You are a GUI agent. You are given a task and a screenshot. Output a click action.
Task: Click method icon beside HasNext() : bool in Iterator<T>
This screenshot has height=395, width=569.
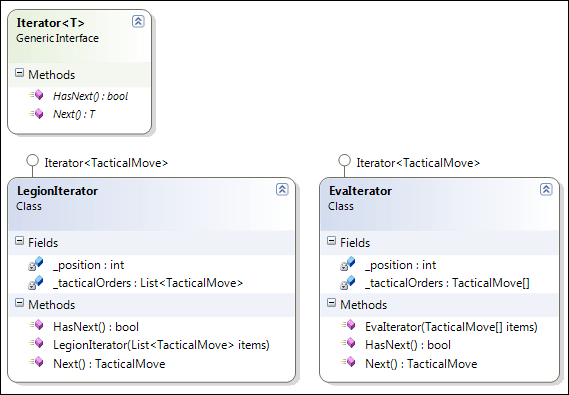pyautogui.click(x=36, y=95)
